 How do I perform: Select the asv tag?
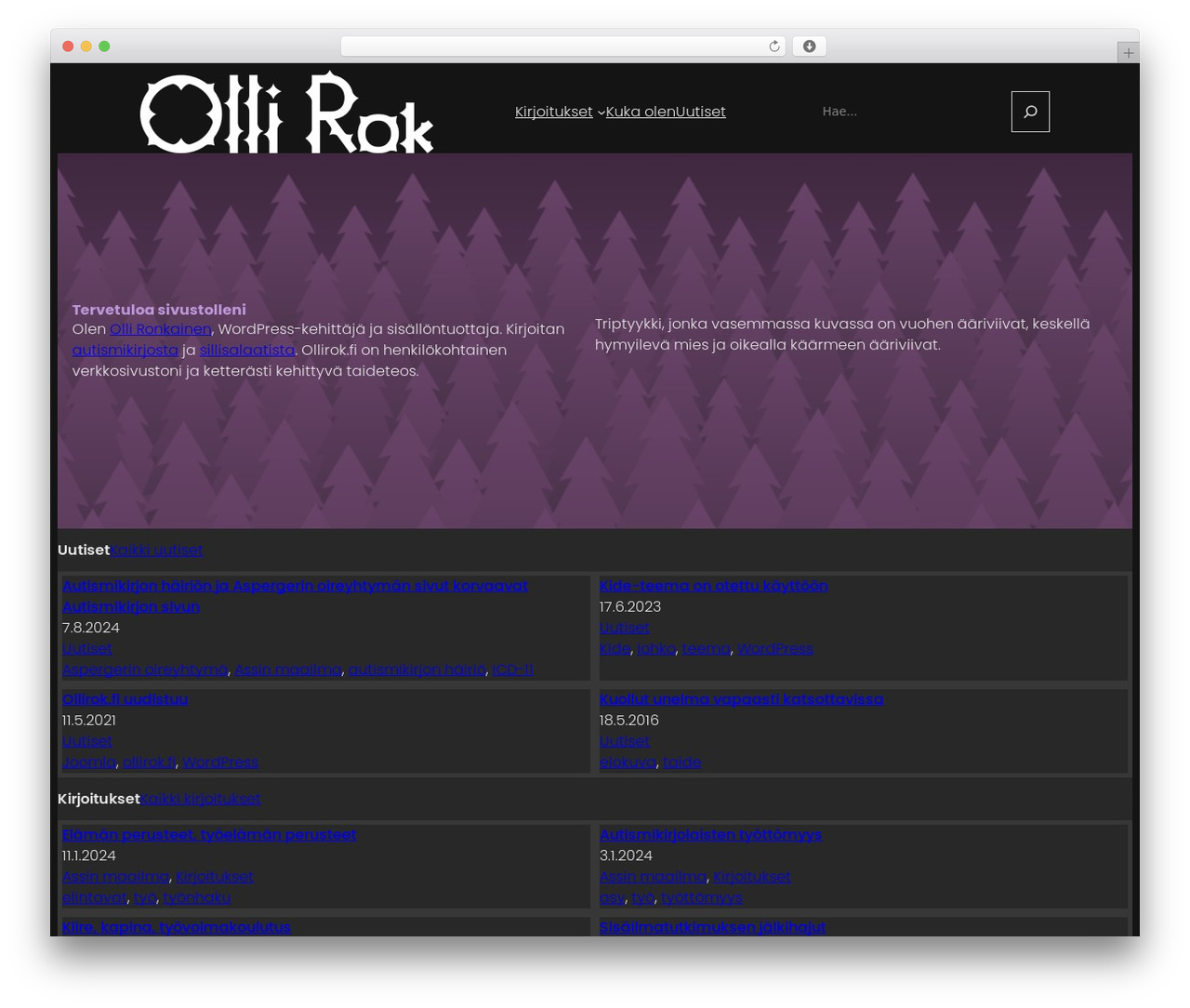612,898
